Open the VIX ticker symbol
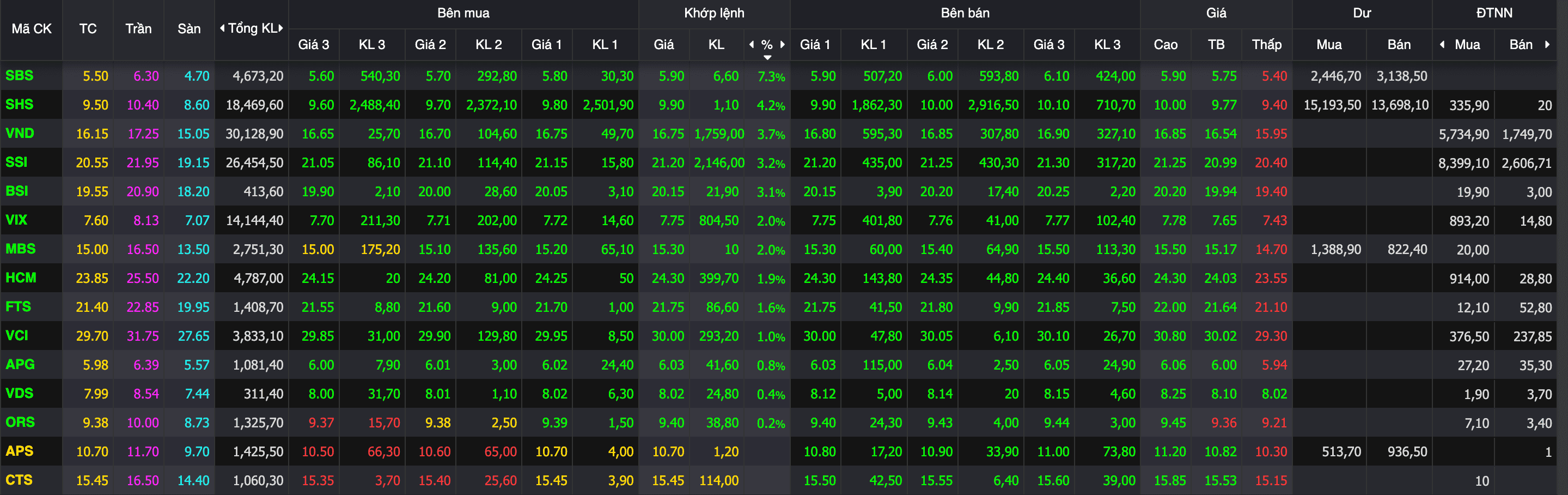The width and height of the screenshot is (1568, 495). point(16,220)
